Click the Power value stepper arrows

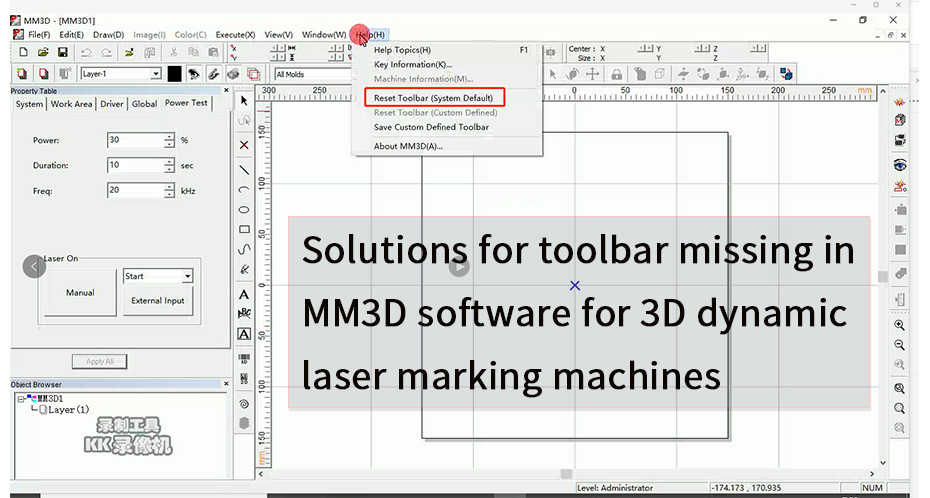pos(170,141)
